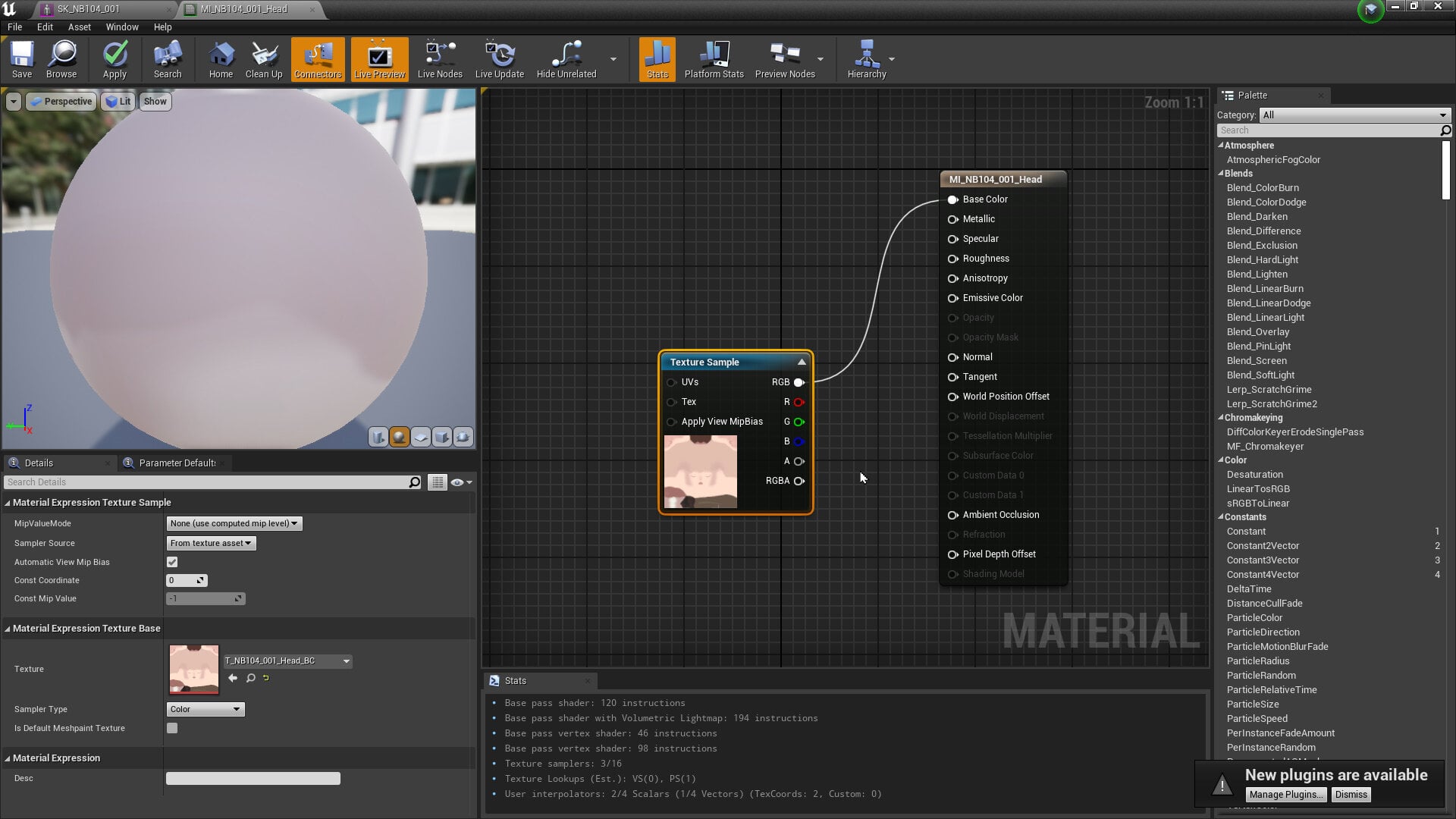Click the Save toolbar icon
Image resolution: width=1456 pixels, height=819 pixels.
pyautogui.click(x=22, y=59)
